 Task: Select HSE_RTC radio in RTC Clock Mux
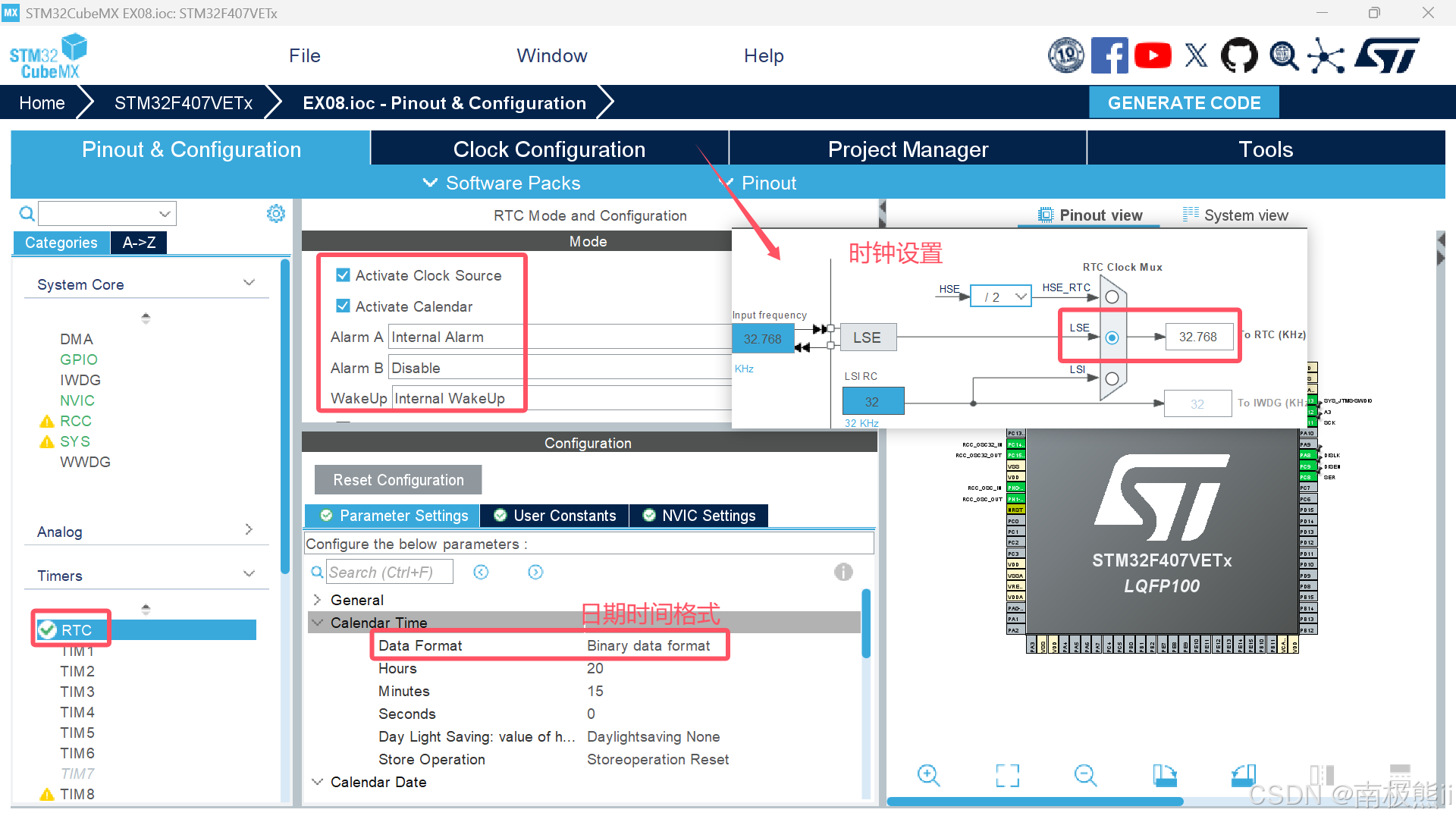1112,297
